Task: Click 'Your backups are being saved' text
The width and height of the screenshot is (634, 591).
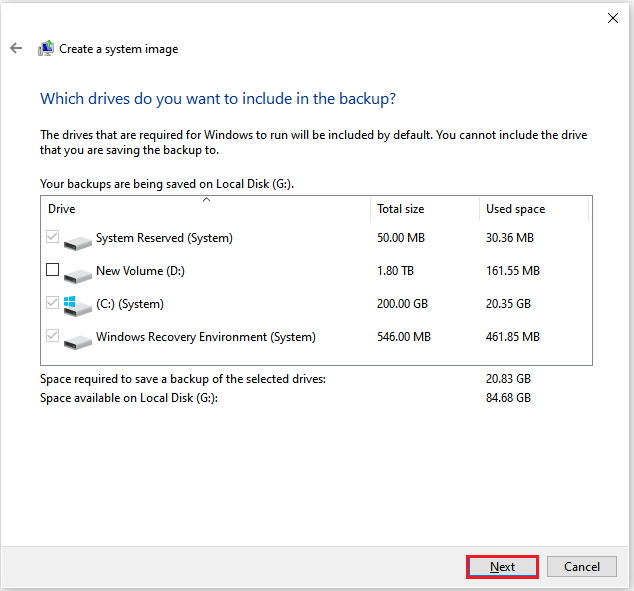Action: tap(167, 184)
